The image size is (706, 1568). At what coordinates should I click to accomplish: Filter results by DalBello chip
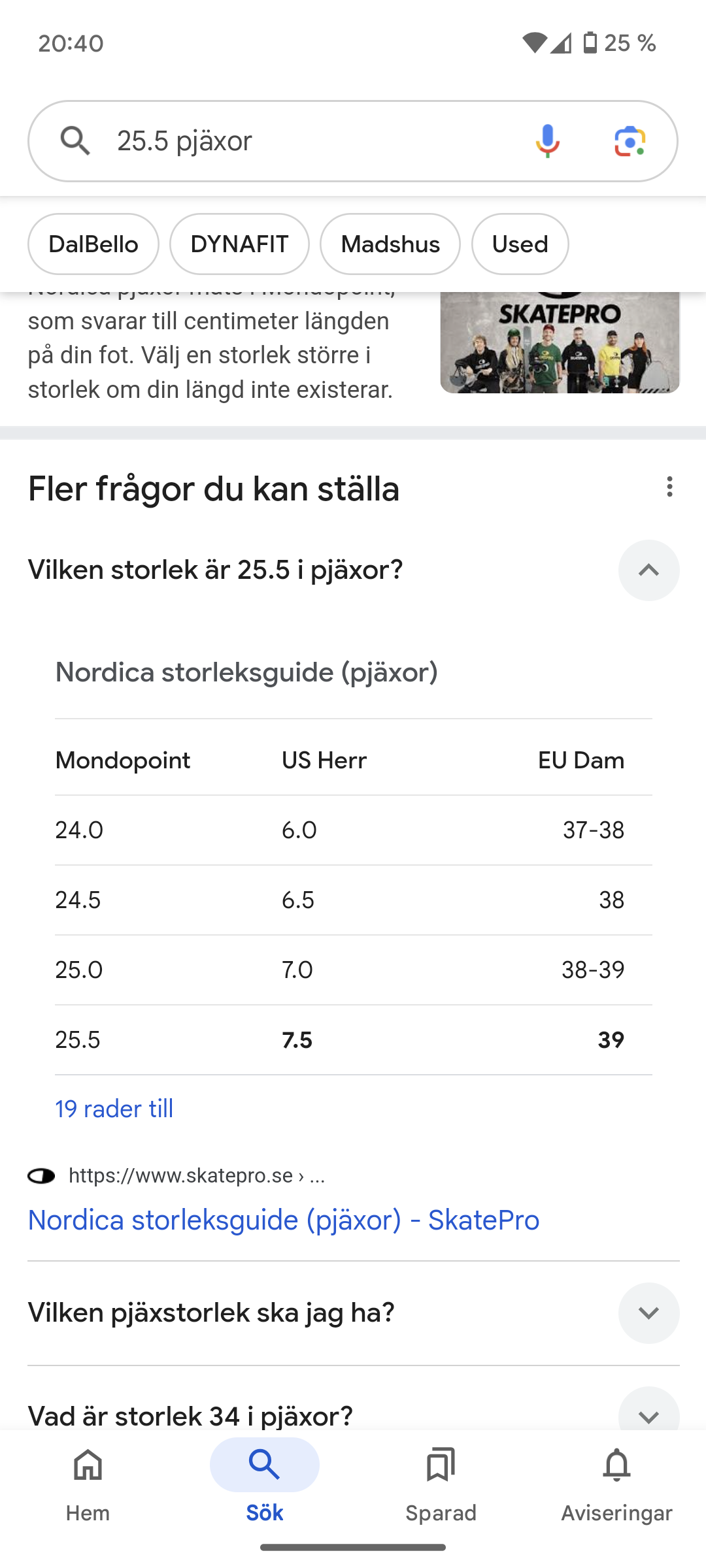pyautogui.click(x=93, y=244)
